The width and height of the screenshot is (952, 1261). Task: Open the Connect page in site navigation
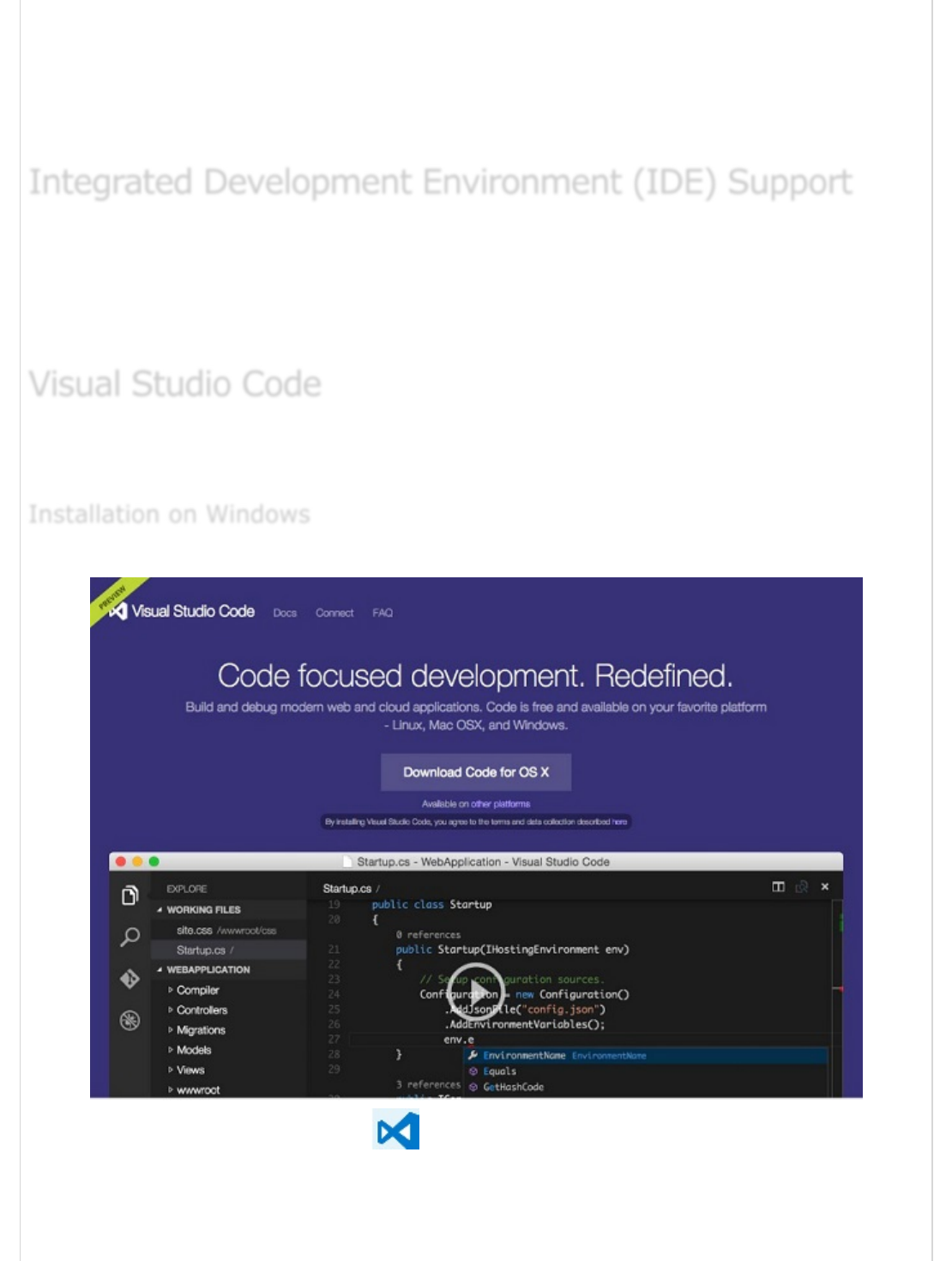[334, 612]
